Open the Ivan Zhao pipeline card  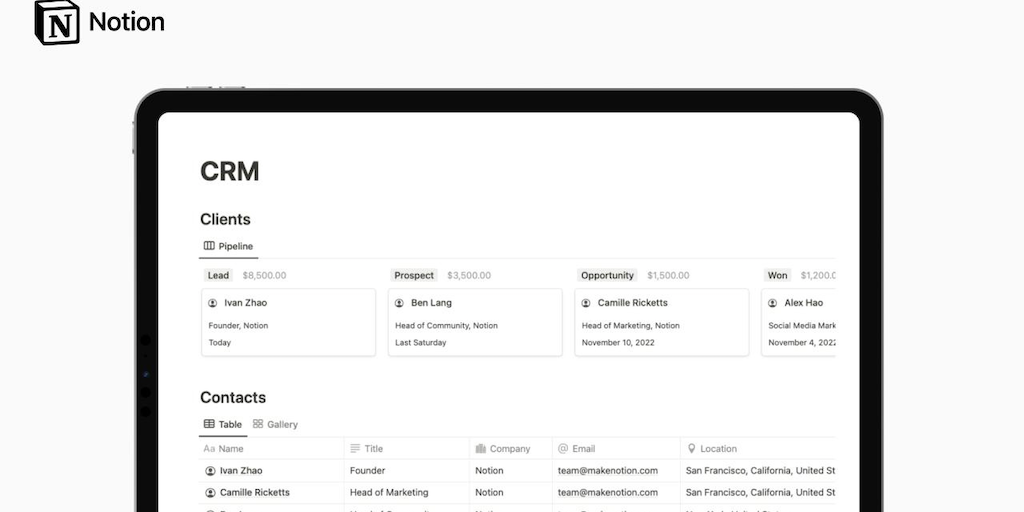pos(289,323)
